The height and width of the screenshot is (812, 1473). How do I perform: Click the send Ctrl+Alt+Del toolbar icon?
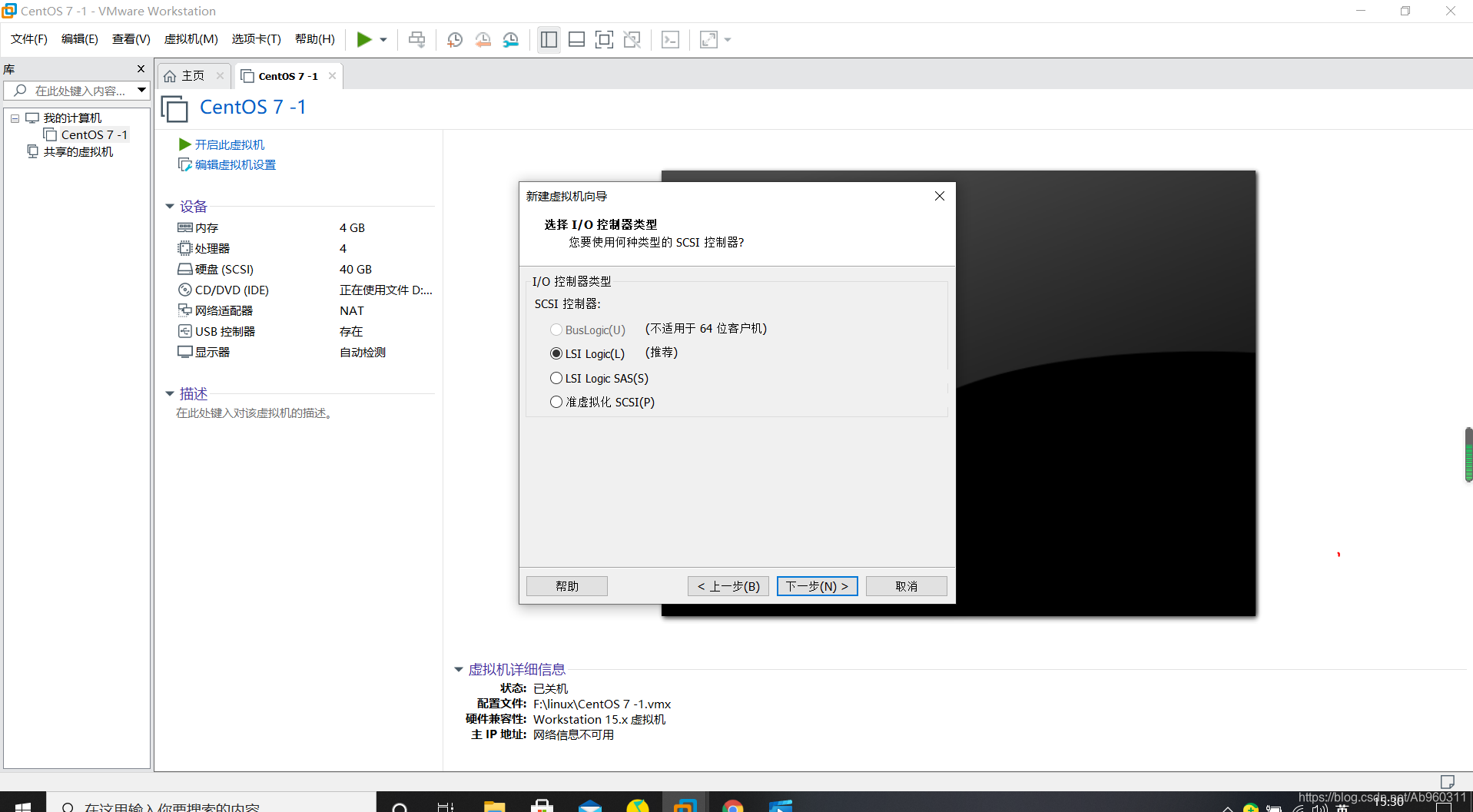(416, 39)
